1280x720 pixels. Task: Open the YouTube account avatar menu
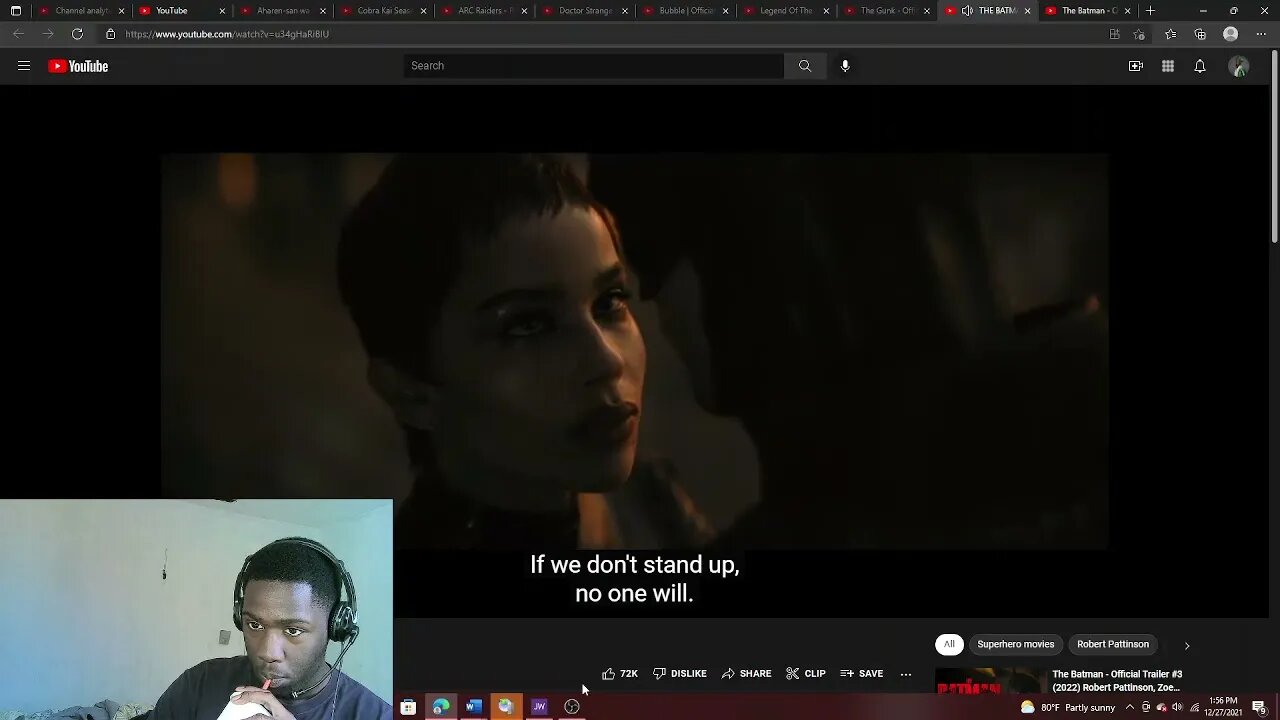click(x=1239, y=66)
